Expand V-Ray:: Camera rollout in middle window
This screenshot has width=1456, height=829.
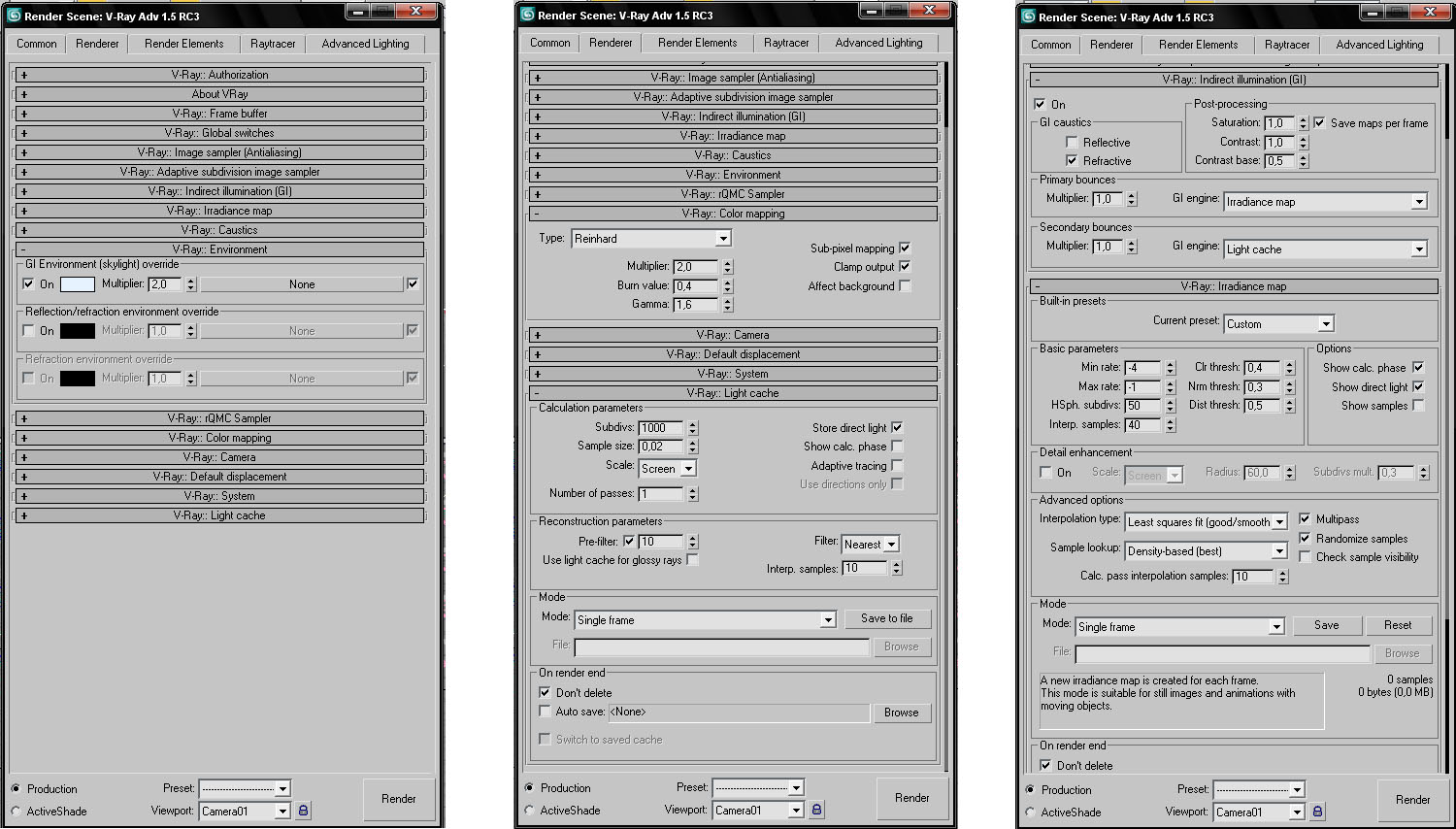click(734, 335)
